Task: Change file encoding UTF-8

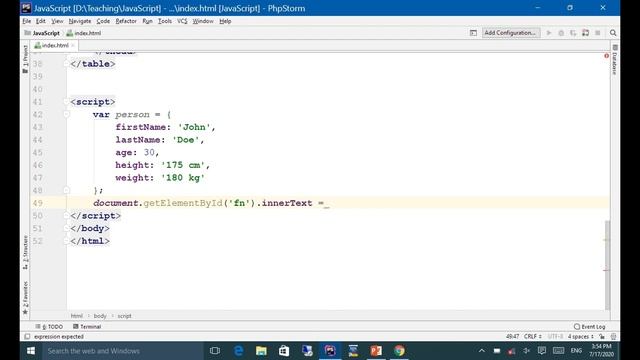Action: (x=555, y=336)
